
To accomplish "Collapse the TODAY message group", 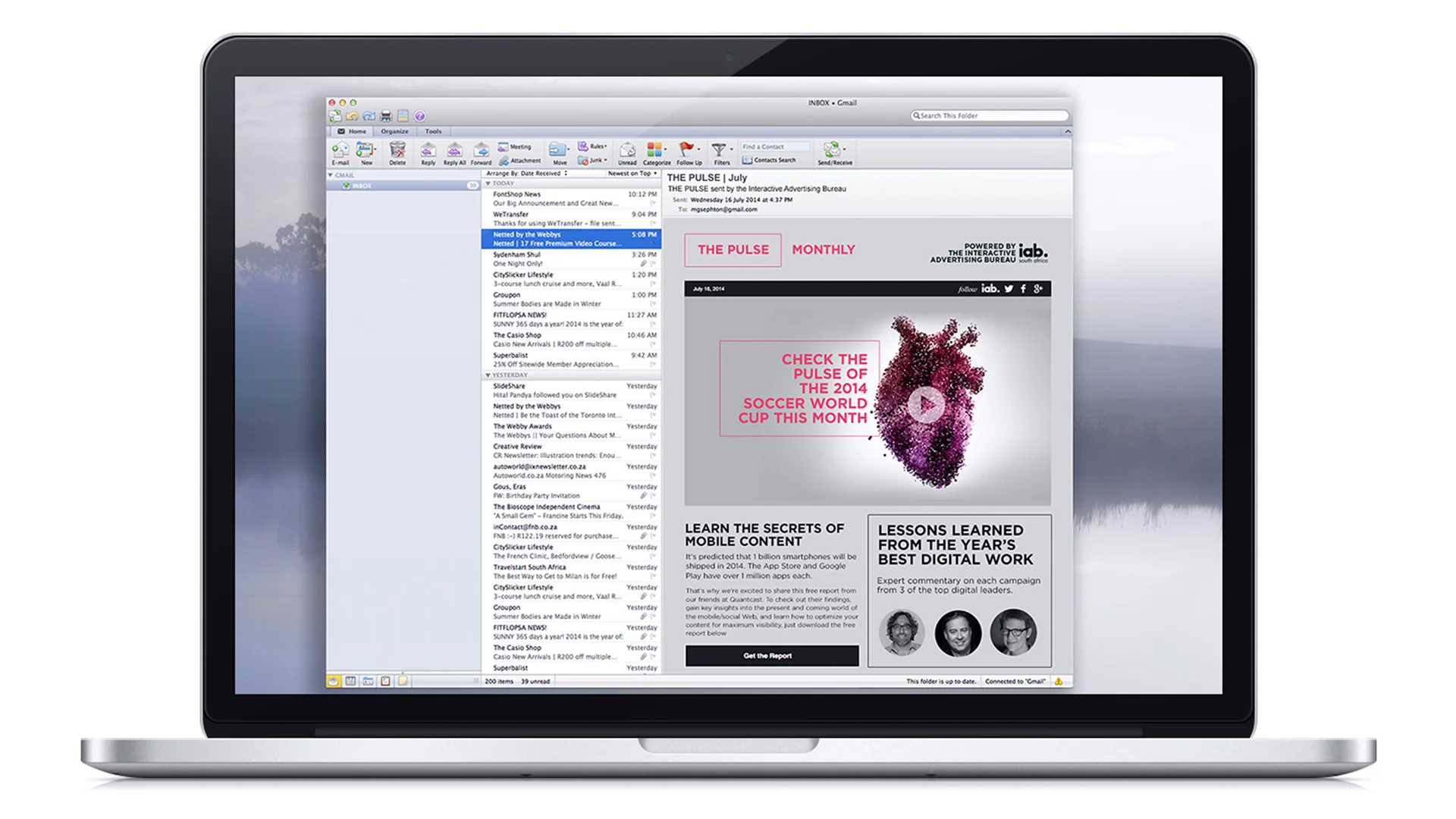I will 486,183.
